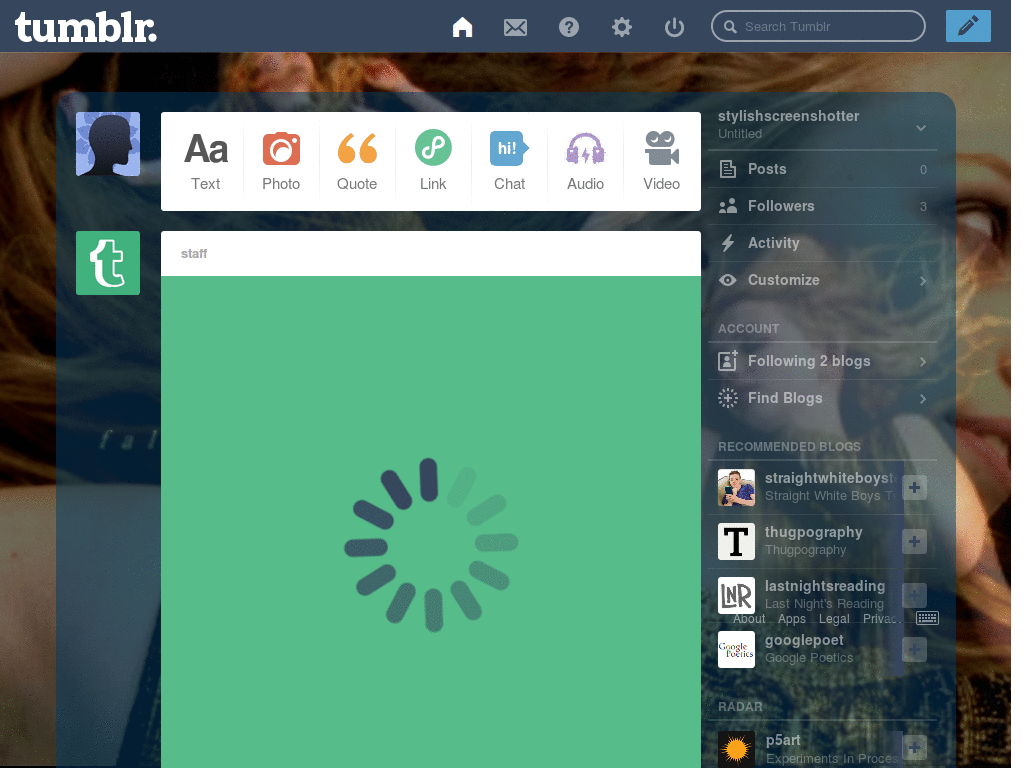Open Following 2 blogs
The height and width of the screenshot is (768, 1024).
pyautogui.click(x=823, y=361)
